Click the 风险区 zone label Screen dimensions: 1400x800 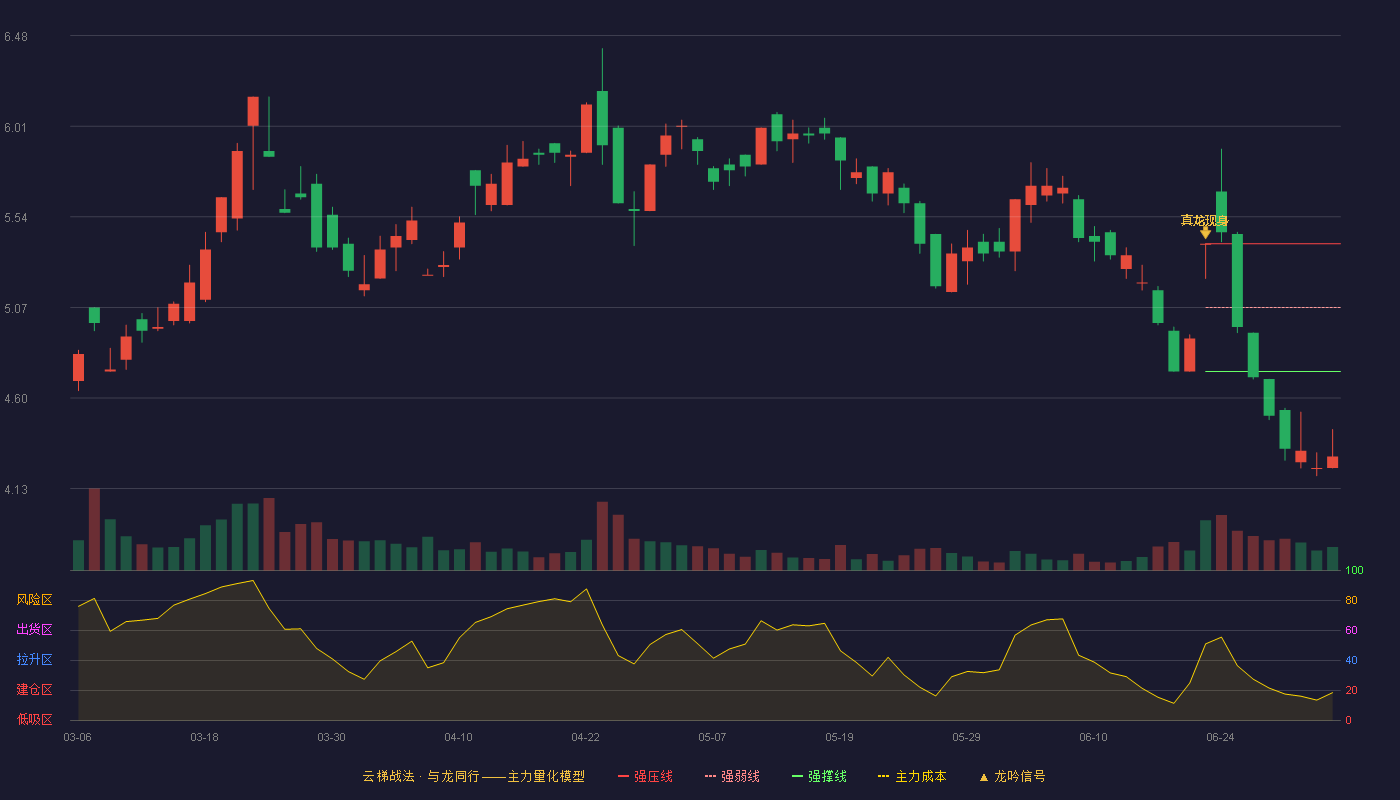click(x=35, y=600)
